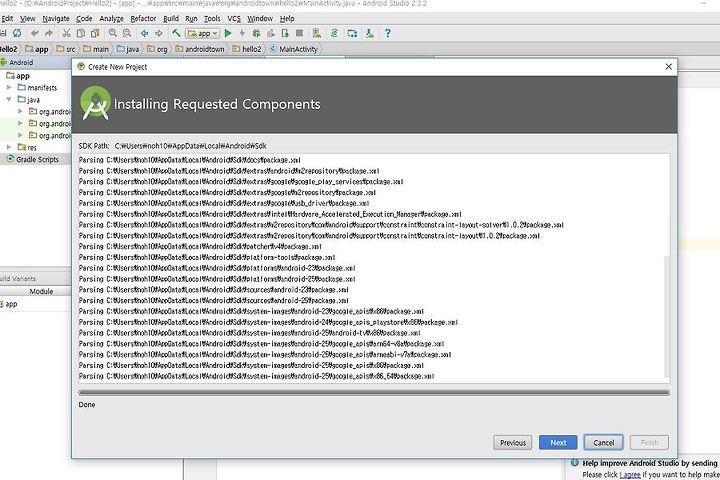Click the app breadcrumb in navigation bar

click(37, 49)
